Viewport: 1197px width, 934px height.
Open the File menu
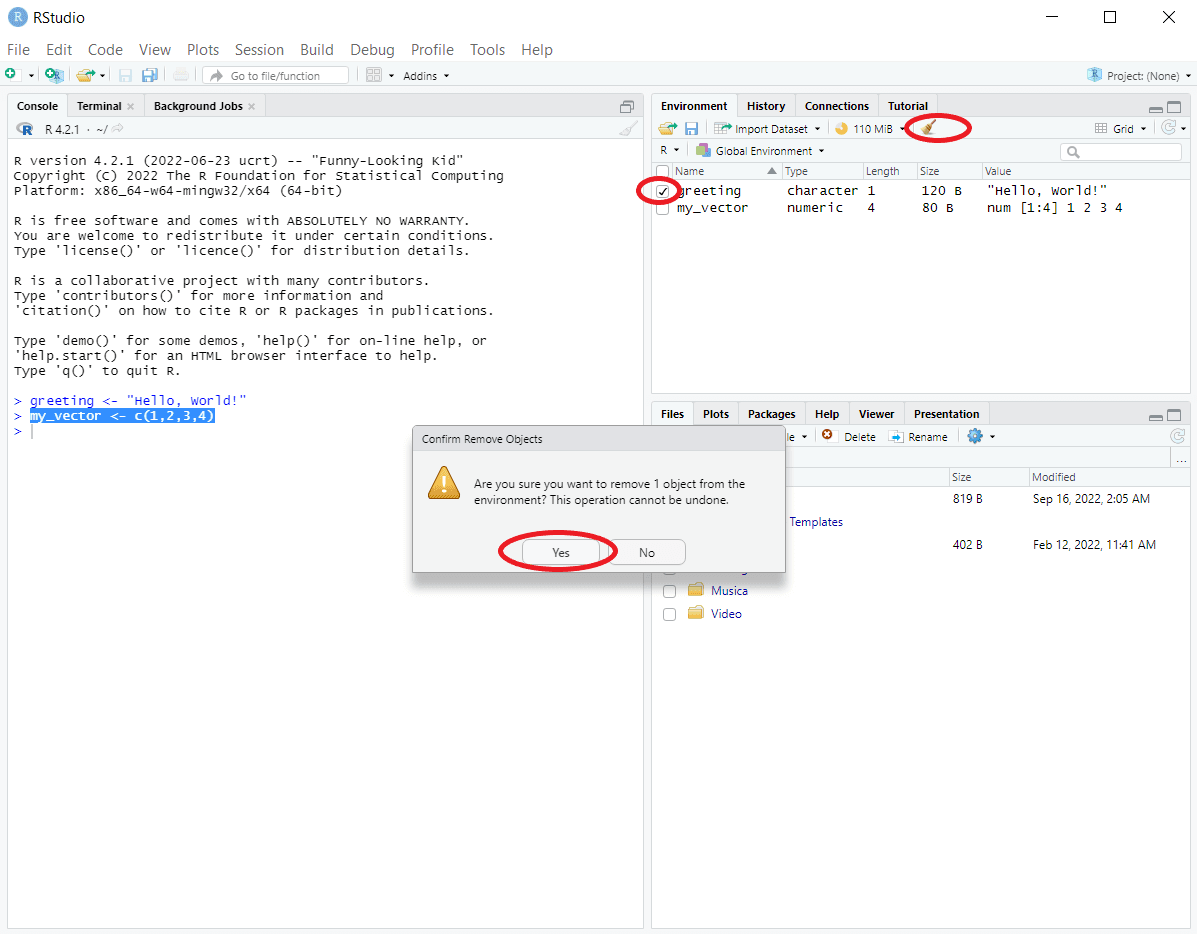tap(18, 50)
